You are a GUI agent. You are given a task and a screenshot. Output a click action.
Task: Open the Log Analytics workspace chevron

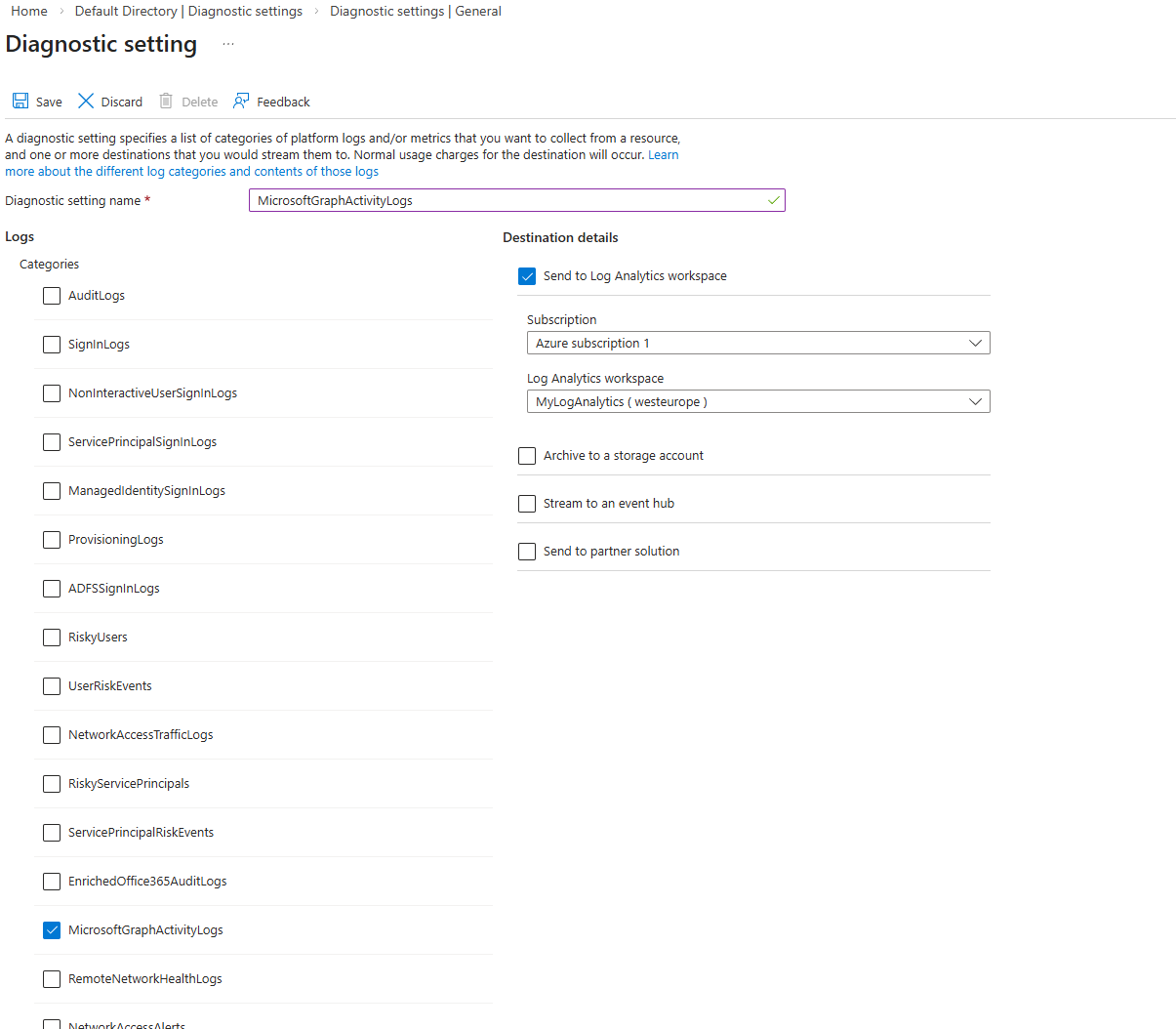(x=975, y=401)
